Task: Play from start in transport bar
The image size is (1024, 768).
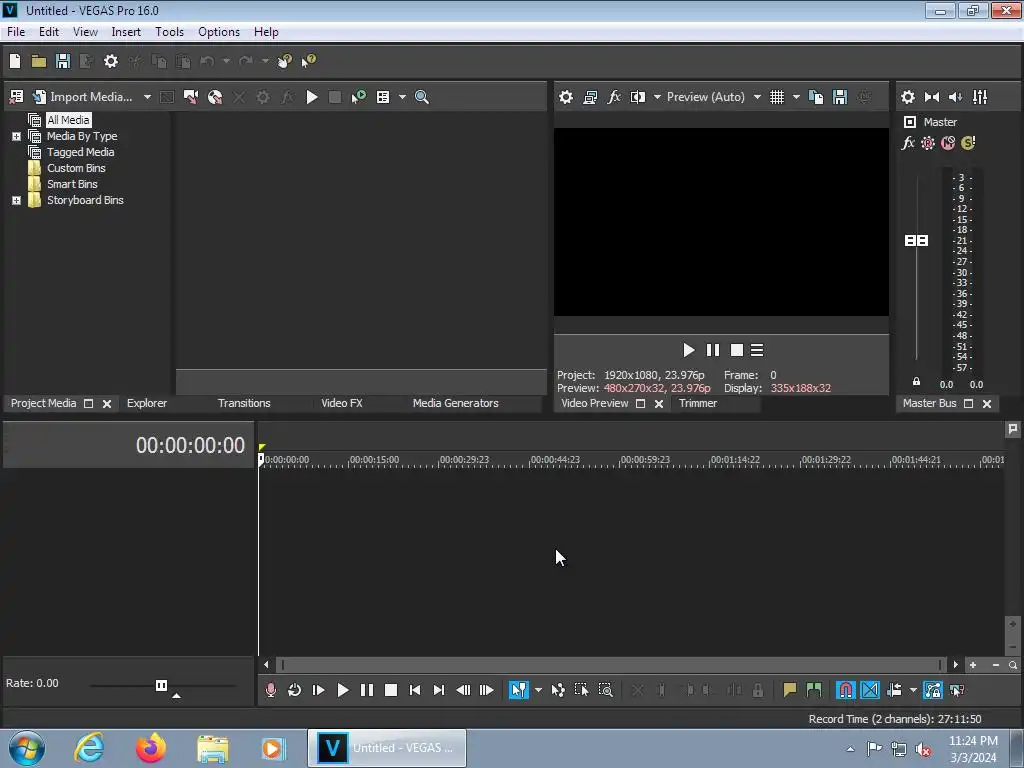Action: pos(319,690)
